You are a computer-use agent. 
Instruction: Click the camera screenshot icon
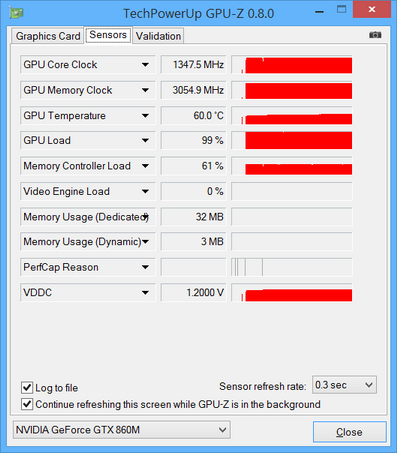coord(375,35)
